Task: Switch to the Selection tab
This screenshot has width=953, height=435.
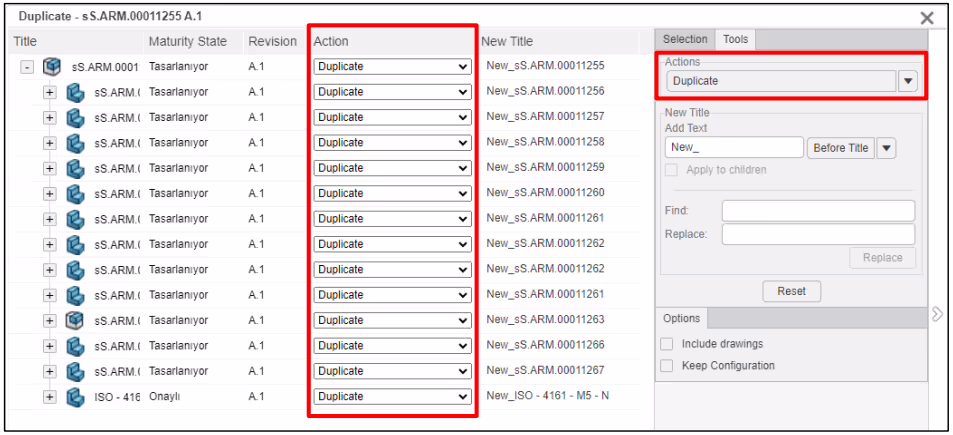Action: tap(685, 39)
